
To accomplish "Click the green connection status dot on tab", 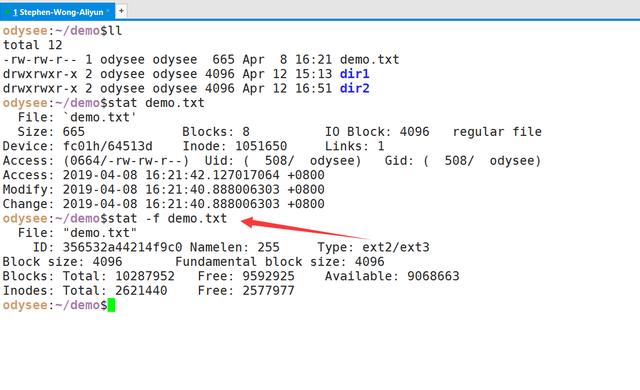I will (7, 12).
